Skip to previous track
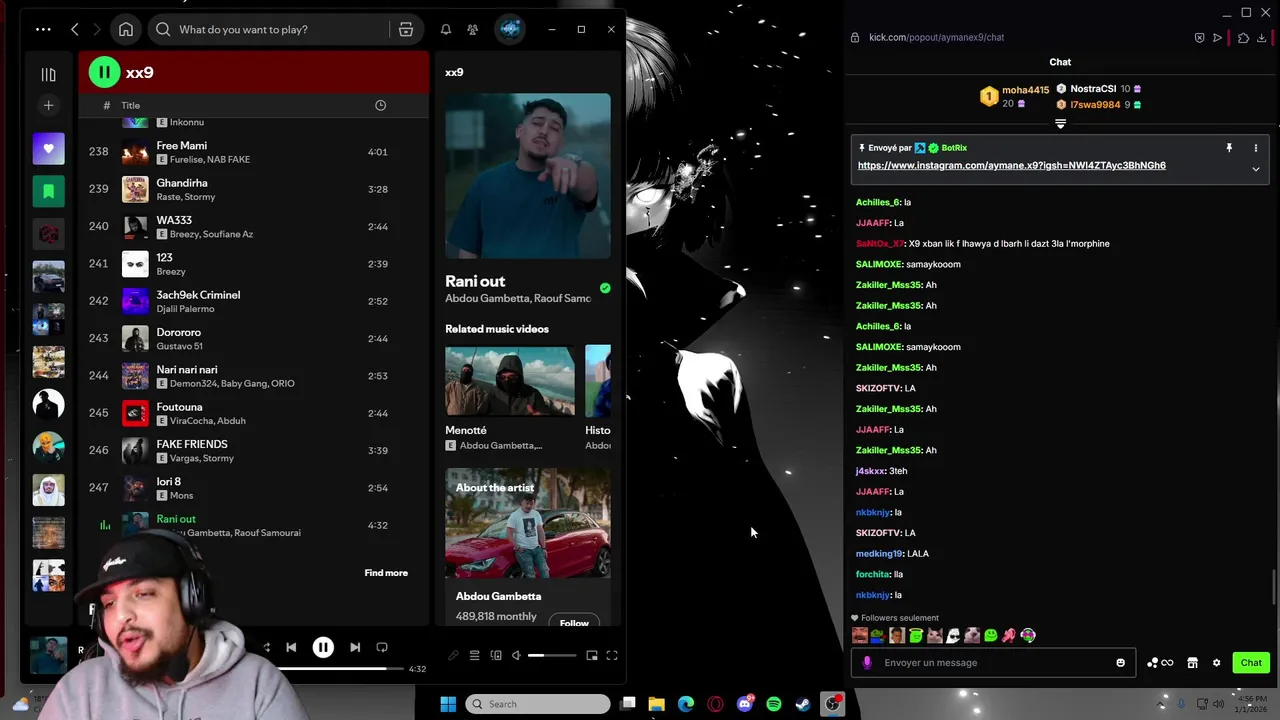The width and height of the screenshot is (1280, 720). click(291, 647)
